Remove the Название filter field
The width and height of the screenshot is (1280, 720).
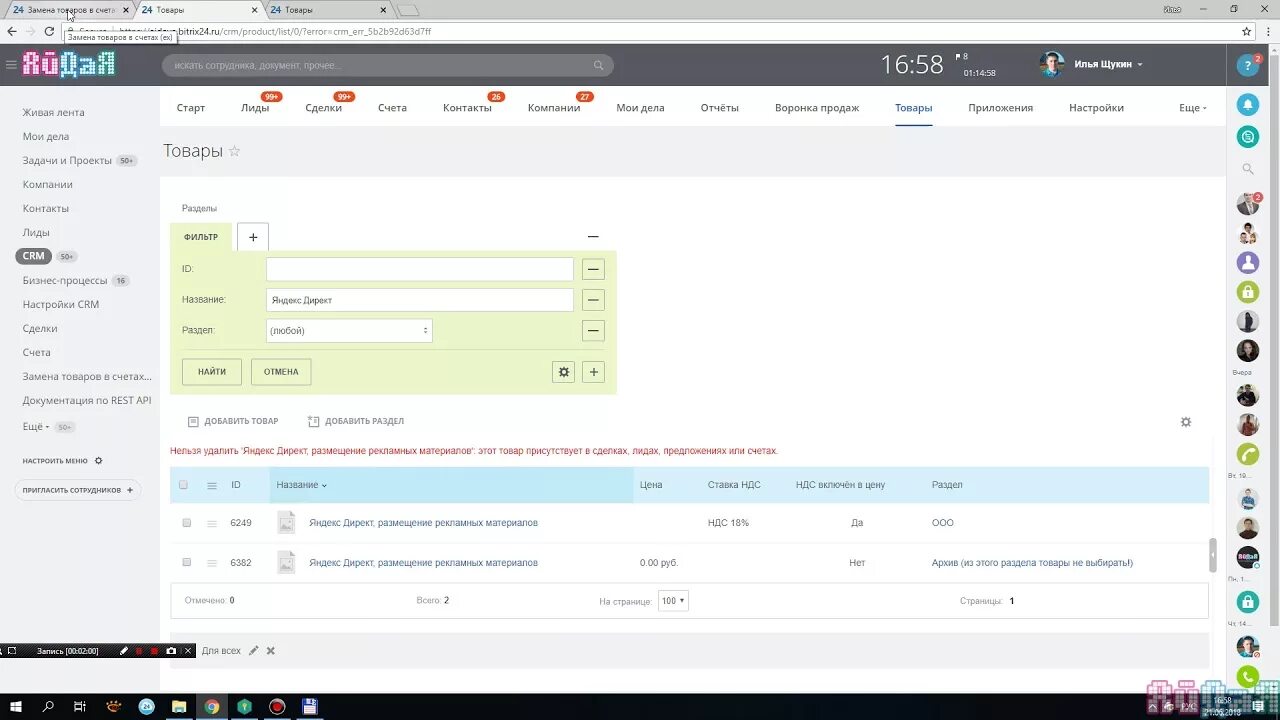tap(594, 300)
